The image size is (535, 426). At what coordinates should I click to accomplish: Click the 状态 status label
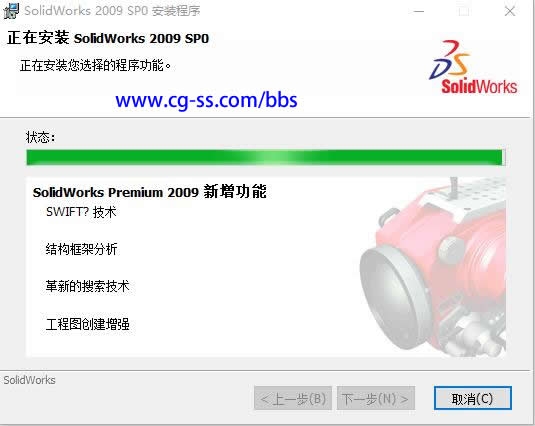pyautogui.click(x=40, y=137)
